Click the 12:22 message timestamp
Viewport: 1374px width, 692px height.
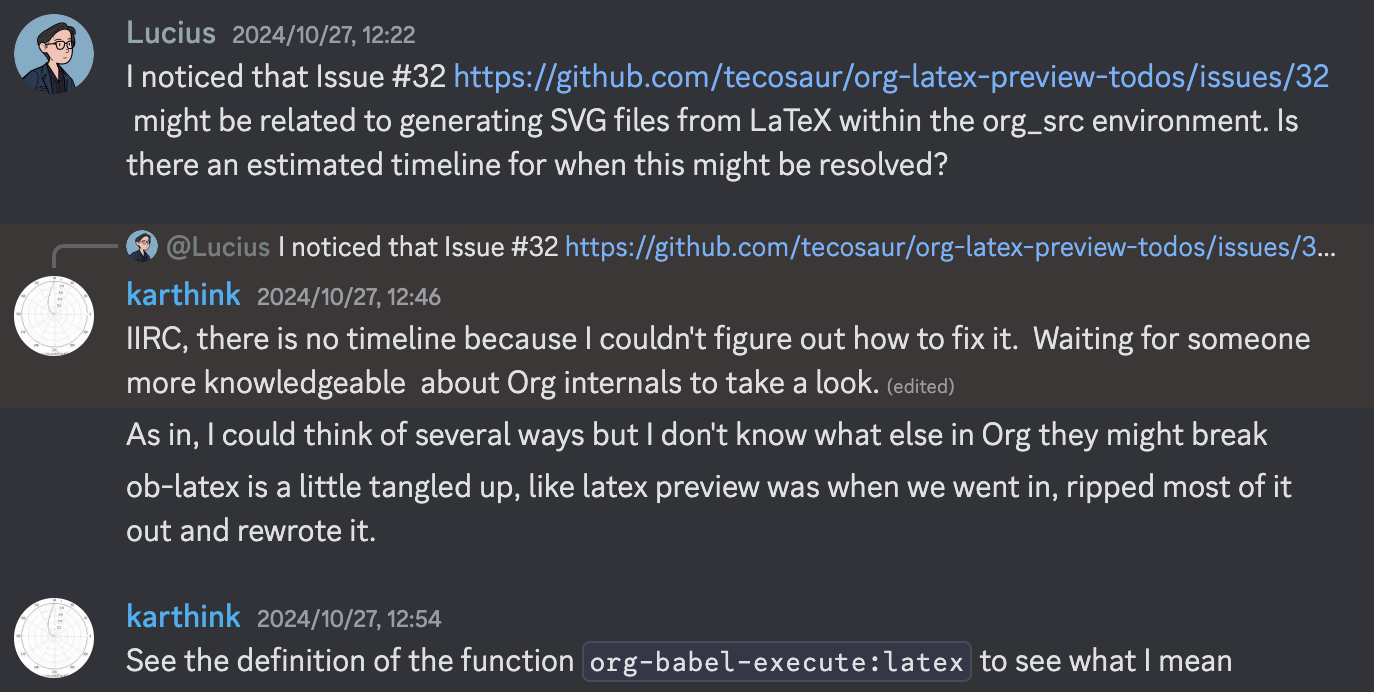point(323,35)
